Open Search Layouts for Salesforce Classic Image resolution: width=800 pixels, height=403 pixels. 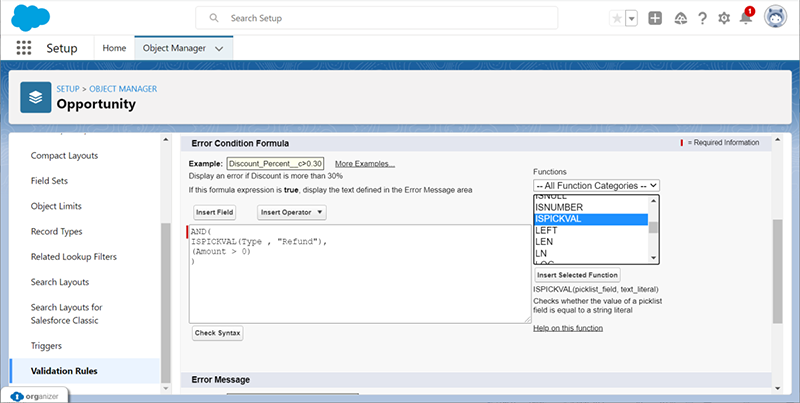point(66,314)
